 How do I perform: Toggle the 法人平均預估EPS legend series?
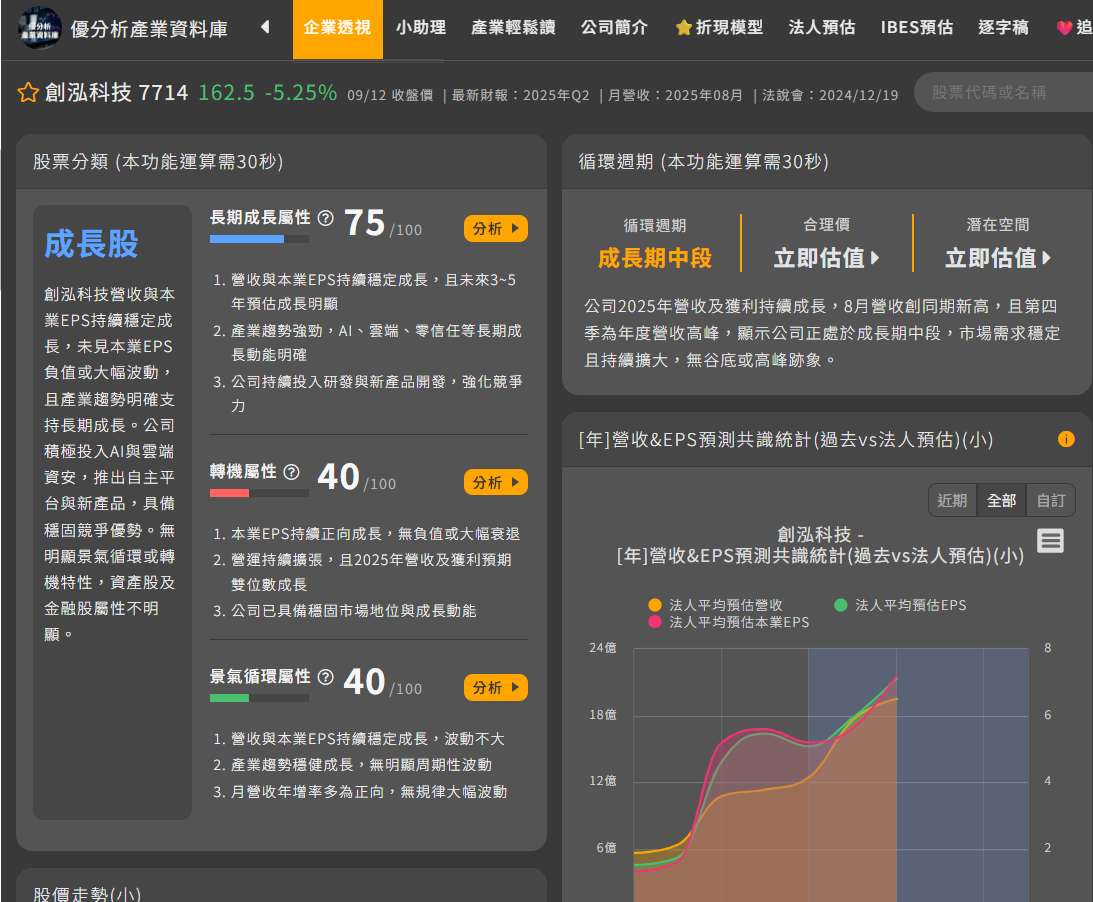pos(900,604)
